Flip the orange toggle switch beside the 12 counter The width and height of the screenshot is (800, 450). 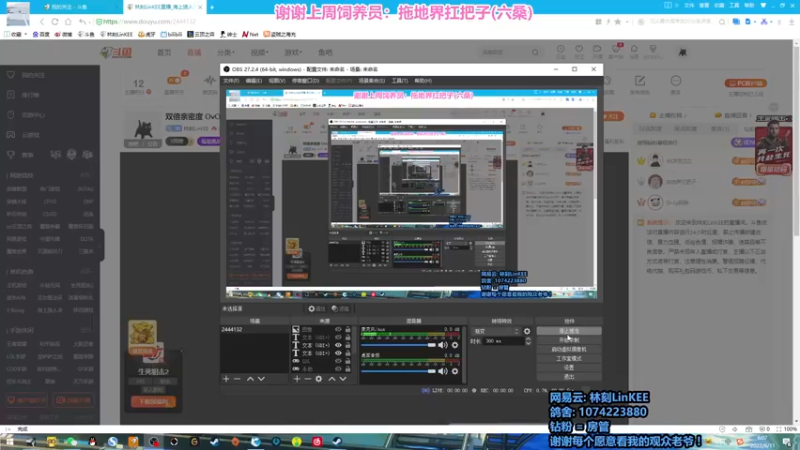(x=174, y=81)
